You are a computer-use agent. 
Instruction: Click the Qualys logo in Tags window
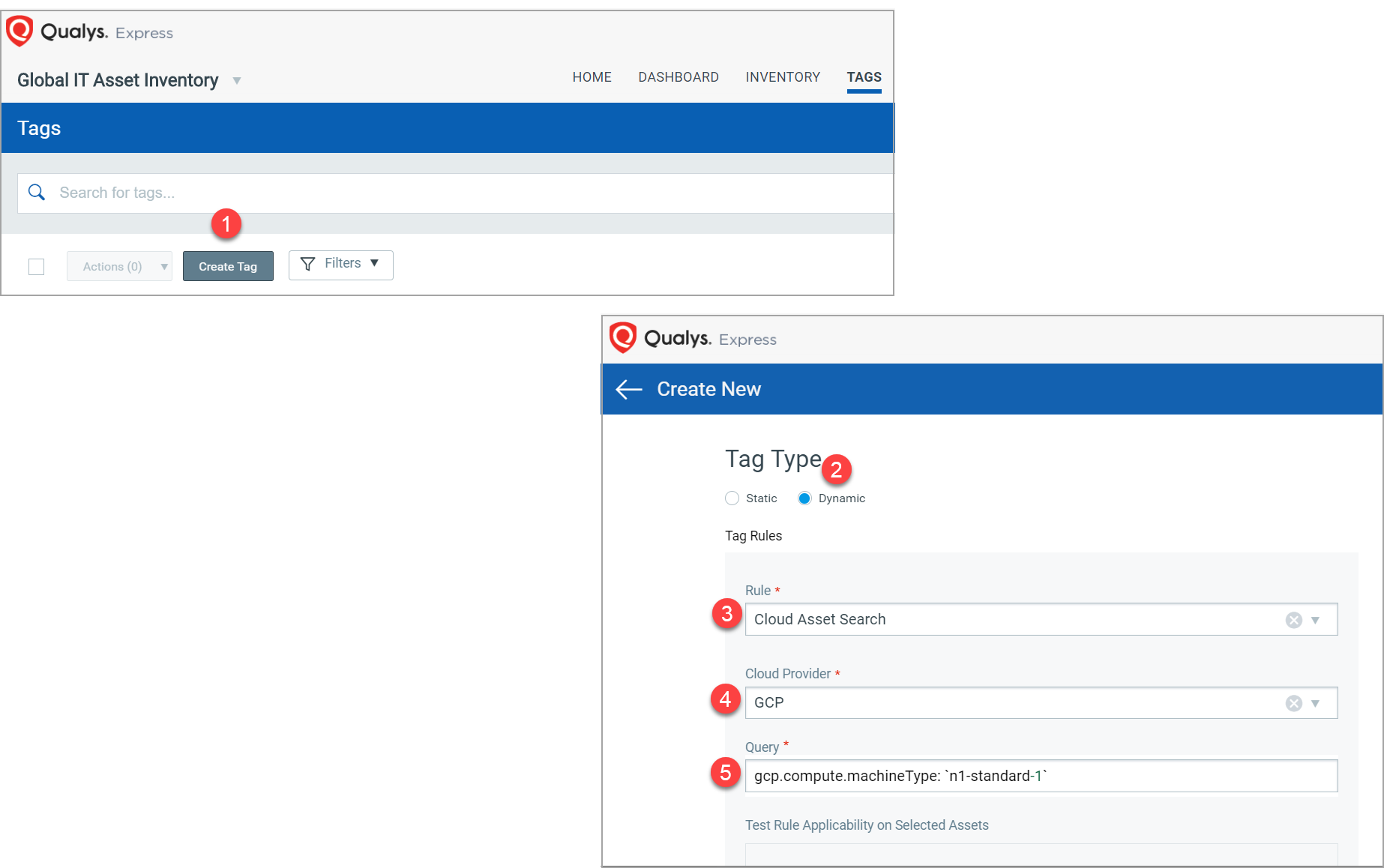point(19,31)
